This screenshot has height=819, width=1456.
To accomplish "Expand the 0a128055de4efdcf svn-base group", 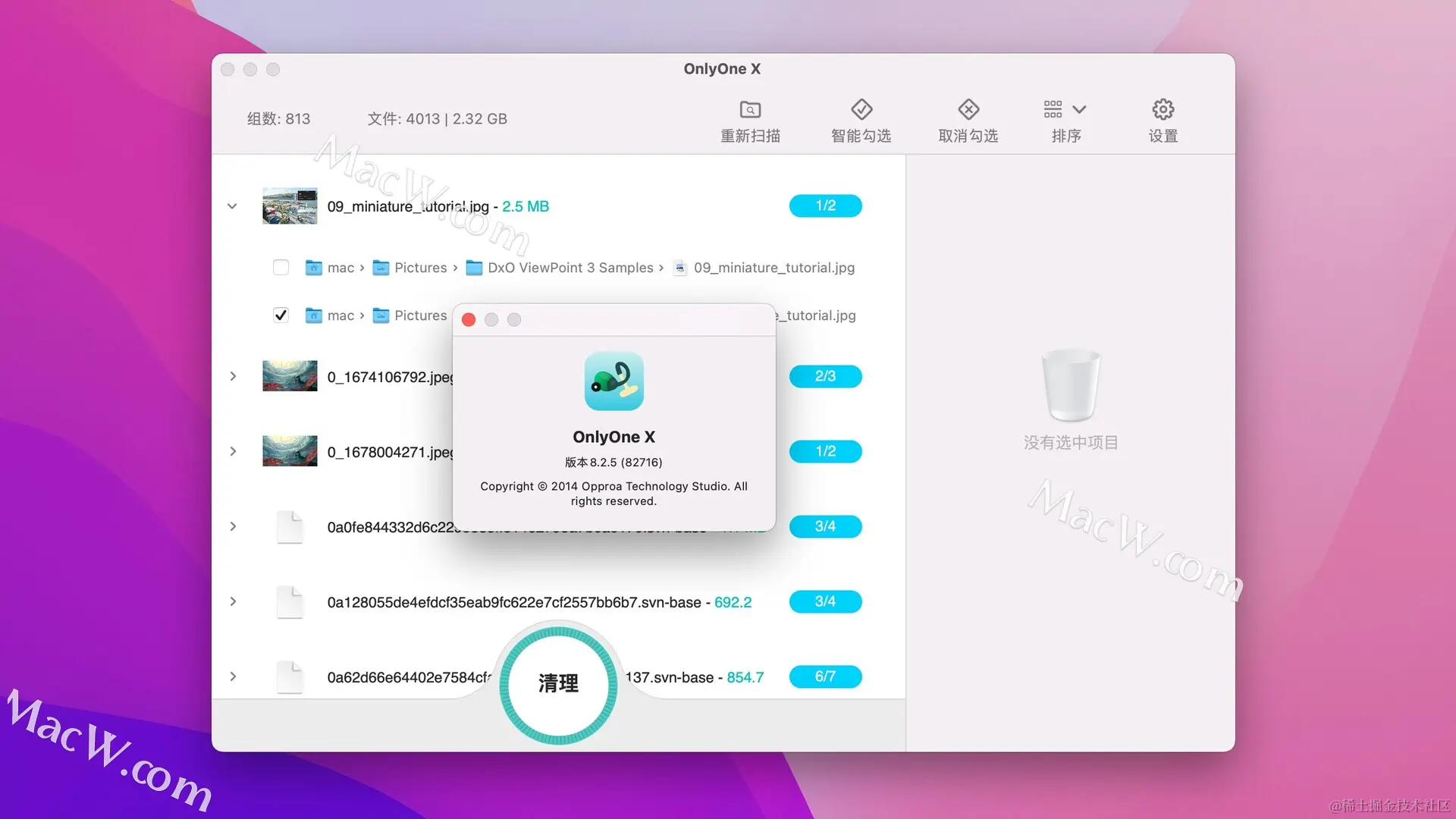I will click(x=233, y=601).
